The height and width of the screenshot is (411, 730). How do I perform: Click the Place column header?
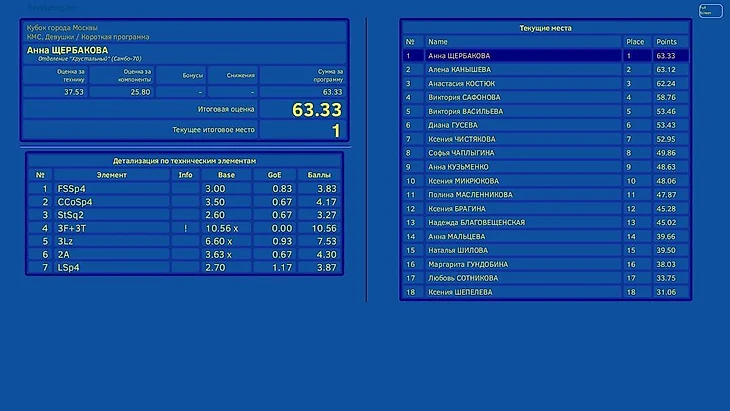pos(635,41)
